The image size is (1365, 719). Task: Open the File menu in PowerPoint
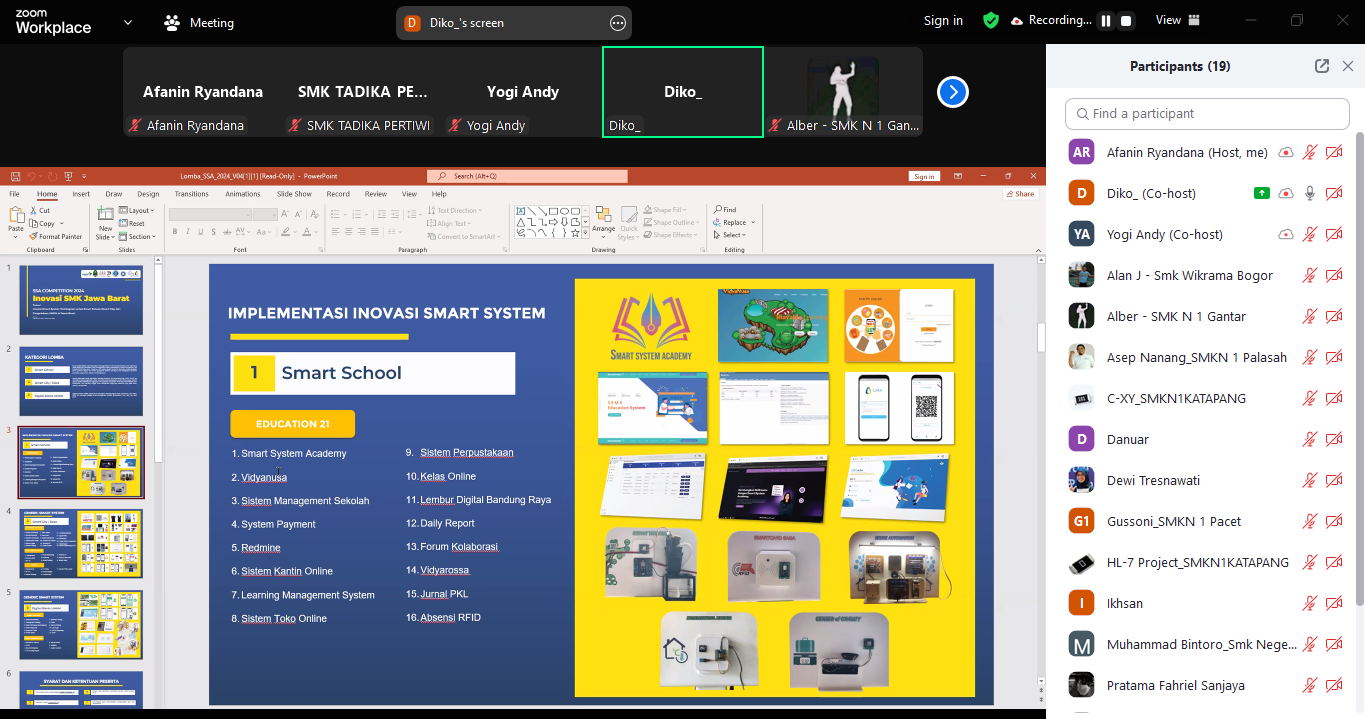point(15,194)
